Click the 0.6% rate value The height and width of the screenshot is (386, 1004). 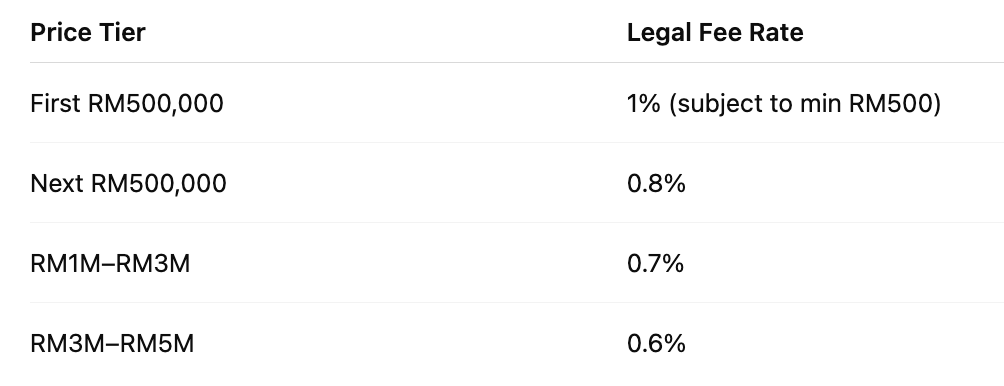(x=656, y=344)
